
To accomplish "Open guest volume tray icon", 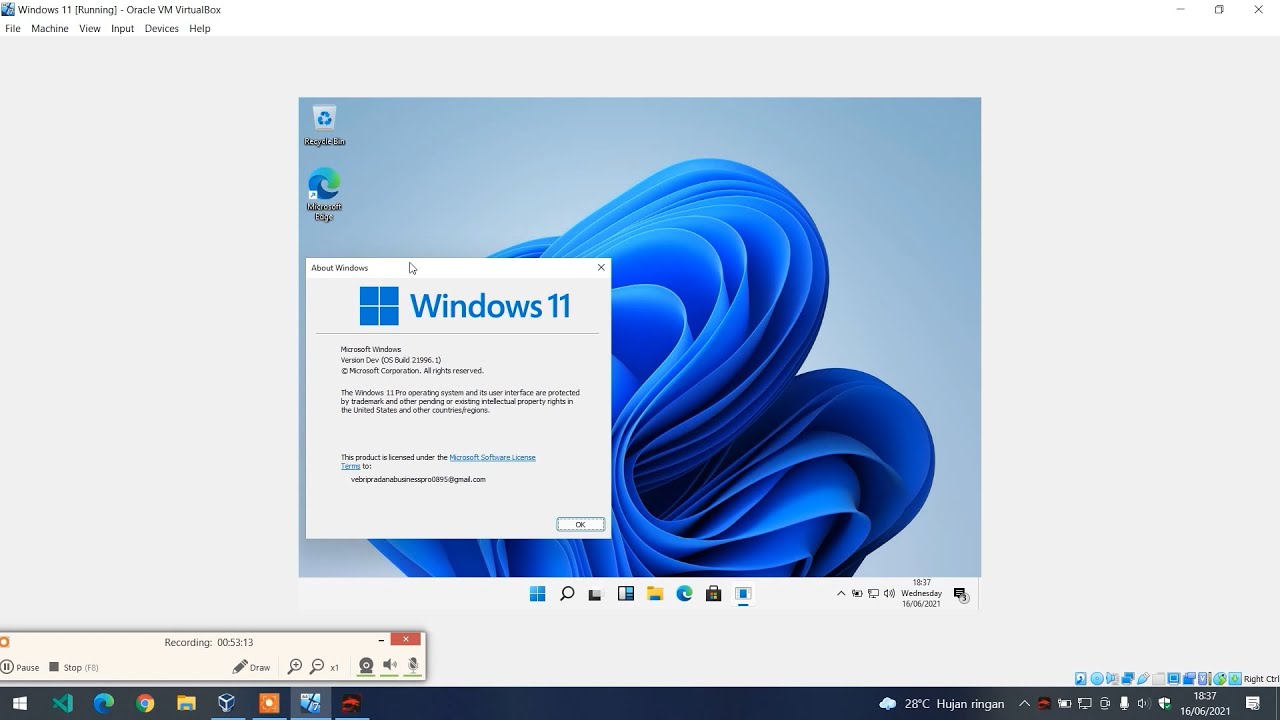I will click(889, 594).
